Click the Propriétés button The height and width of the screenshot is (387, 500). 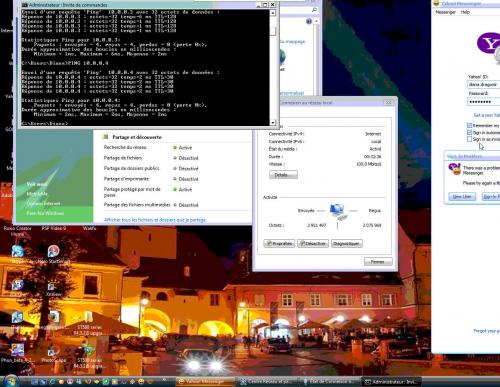tap(279, 243)
